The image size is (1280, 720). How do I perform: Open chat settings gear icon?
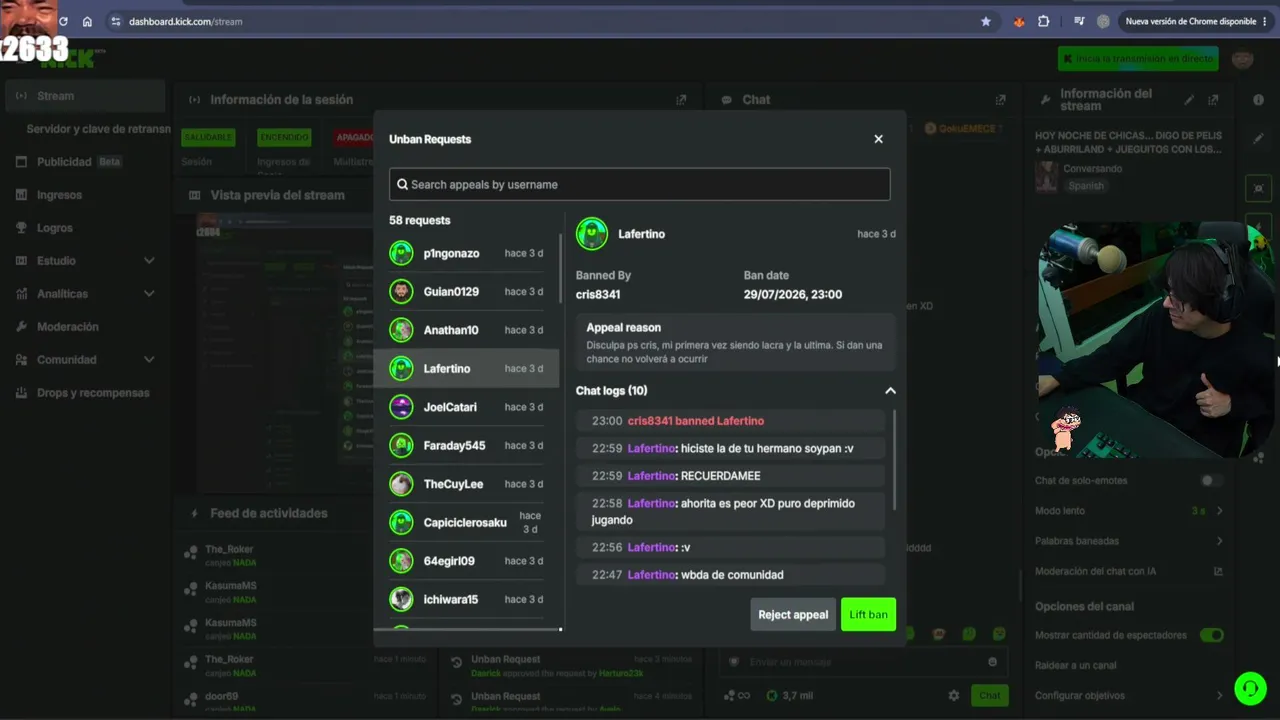click(x=953, y=695)
